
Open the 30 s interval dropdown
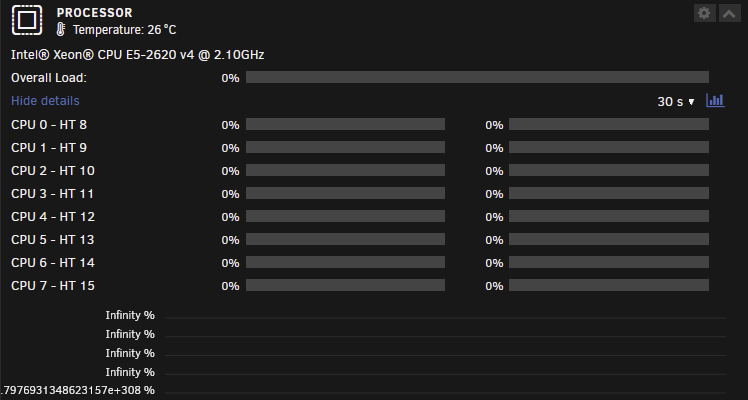pyautogui.click(x=675, y=102)
